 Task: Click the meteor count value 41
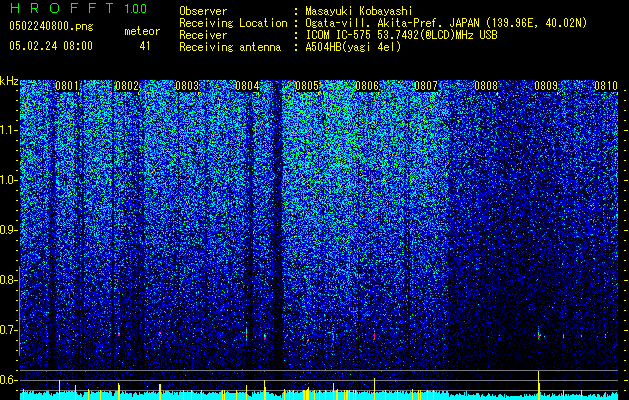point(145,46)
